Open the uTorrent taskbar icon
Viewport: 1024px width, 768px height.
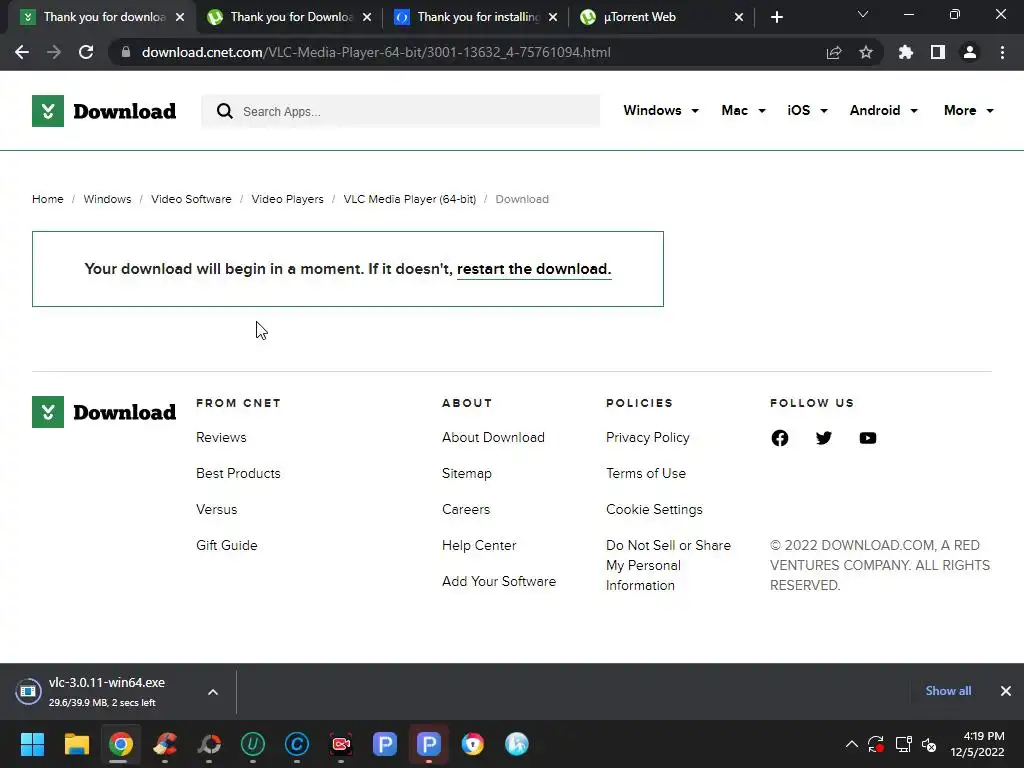point(253,744)
